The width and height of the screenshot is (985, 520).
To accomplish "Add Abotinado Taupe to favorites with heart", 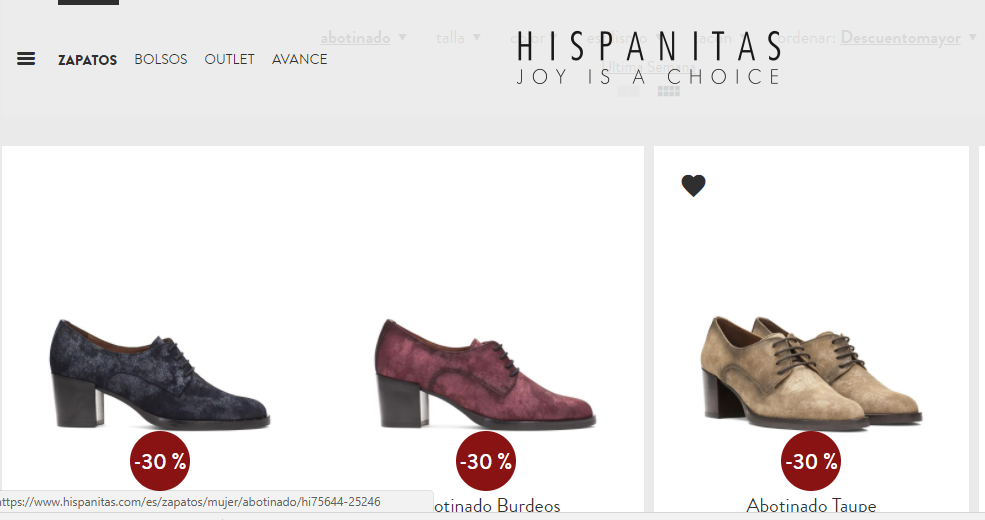I will pyautogui.click(x=693, y=186).
